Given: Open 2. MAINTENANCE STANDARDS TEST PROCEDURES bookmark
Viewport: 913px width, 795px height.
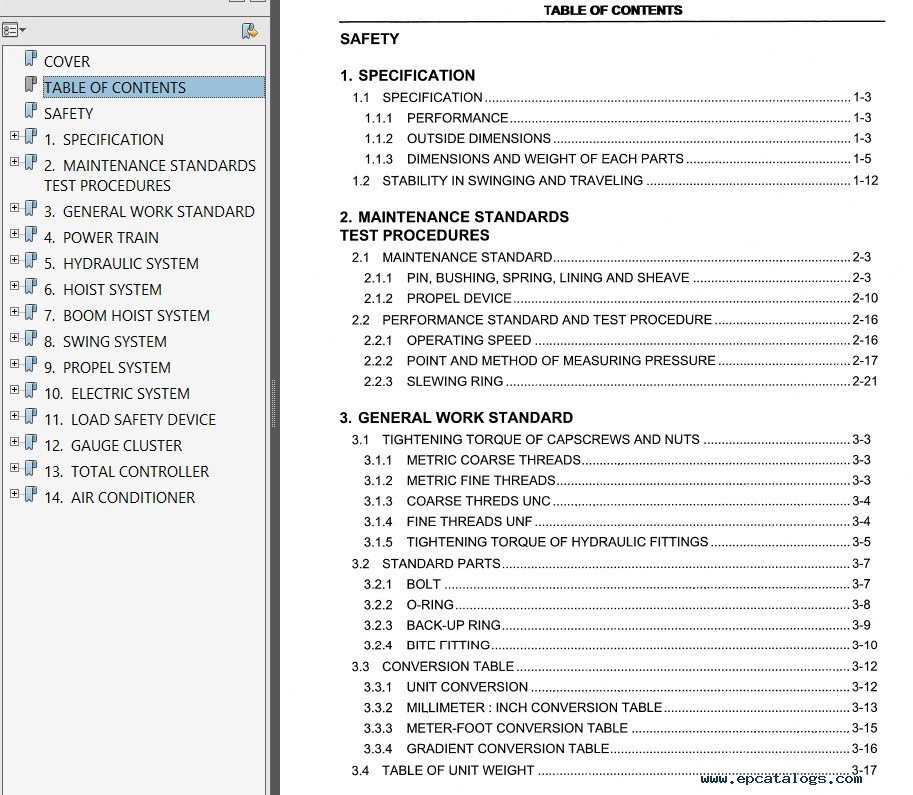Looking at the screenshot, I should tap(150, 175).
